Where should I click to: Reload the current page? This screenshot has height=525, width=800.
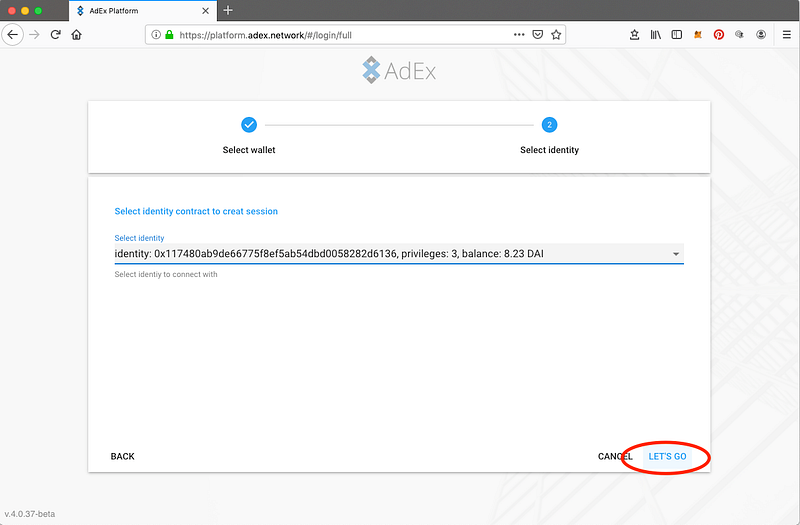(x=56, y=35)
